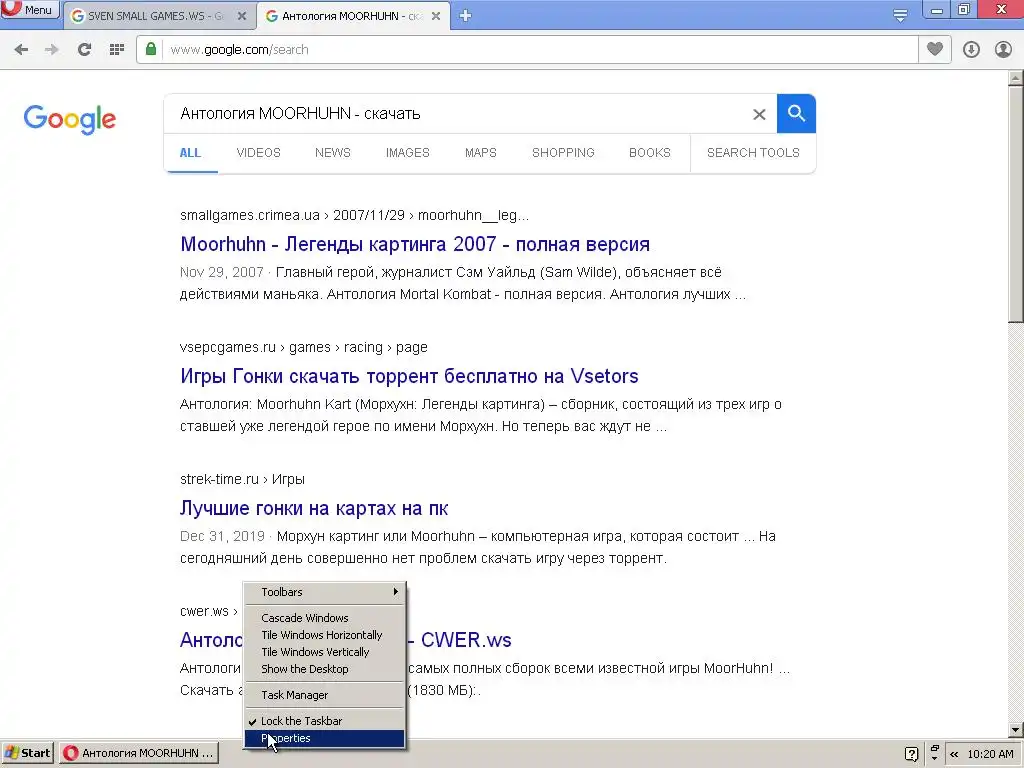The width and height of the screenshot is (1024, 768).
Task: Bookmark page with the heart icon
Action: coord(935,49)
